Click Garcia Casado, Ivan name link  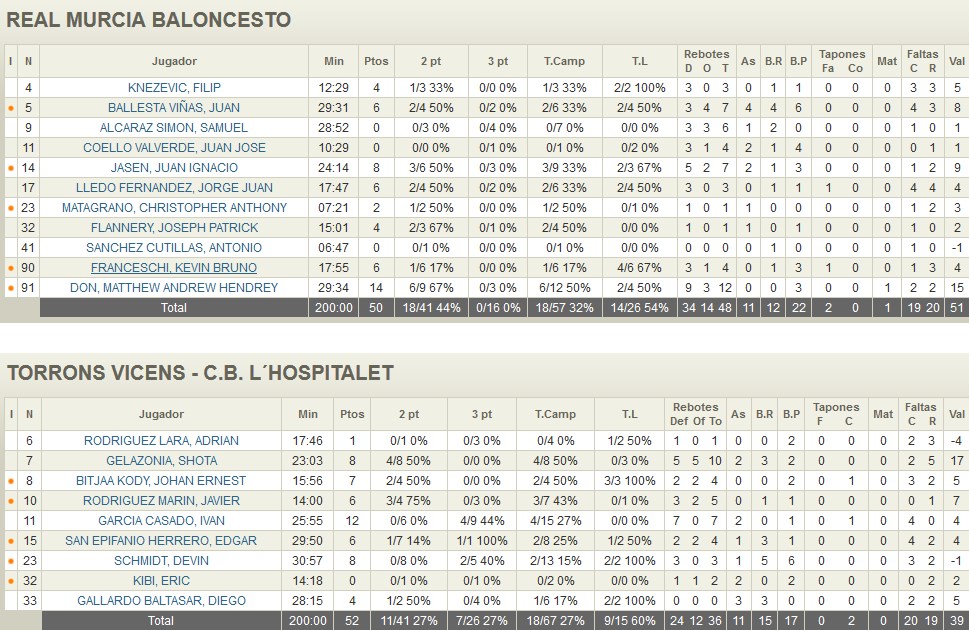[x=161, y=521]
